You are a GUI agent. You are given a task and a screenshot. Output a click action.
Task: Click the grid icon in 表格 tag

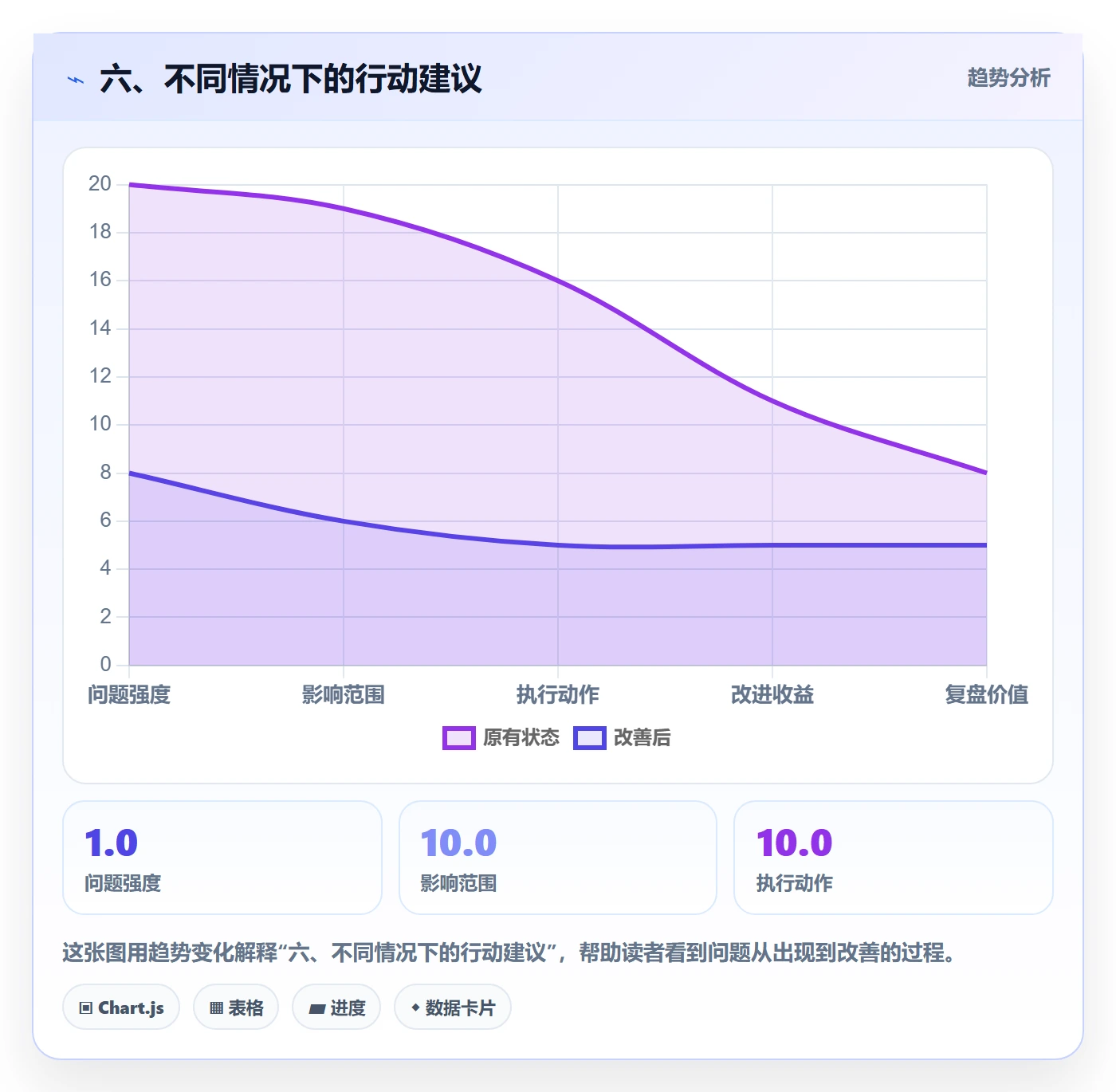pos(216,1008)
